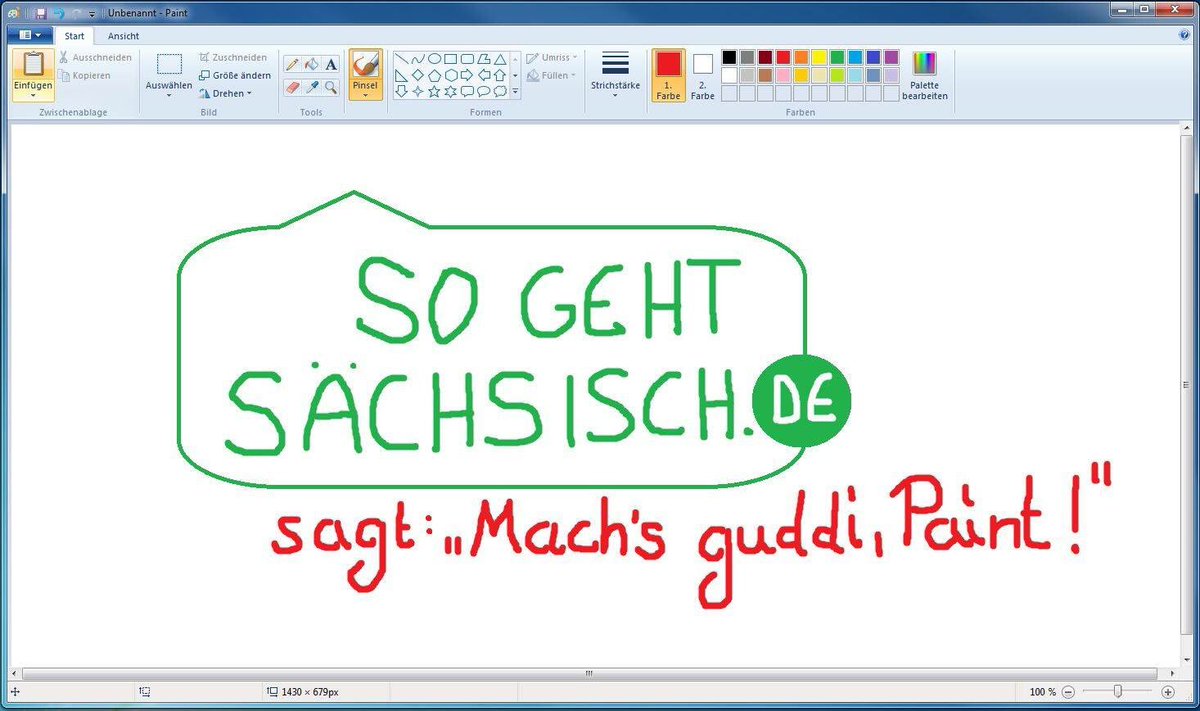Expand the Strichstärke line width dropdown

point(615,97)
